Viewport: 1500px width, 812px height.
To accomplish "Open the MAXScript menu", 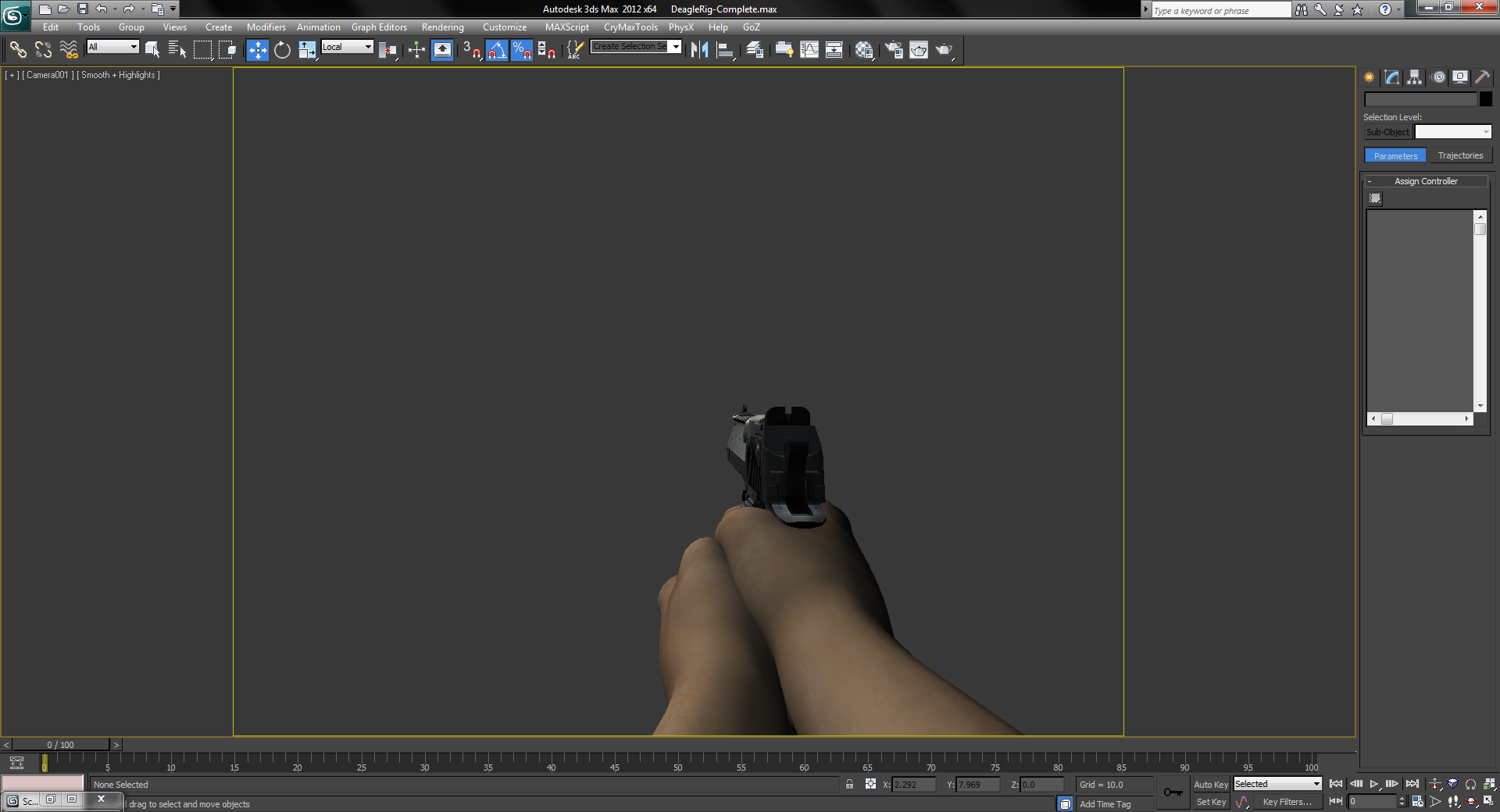I will 567,27.
